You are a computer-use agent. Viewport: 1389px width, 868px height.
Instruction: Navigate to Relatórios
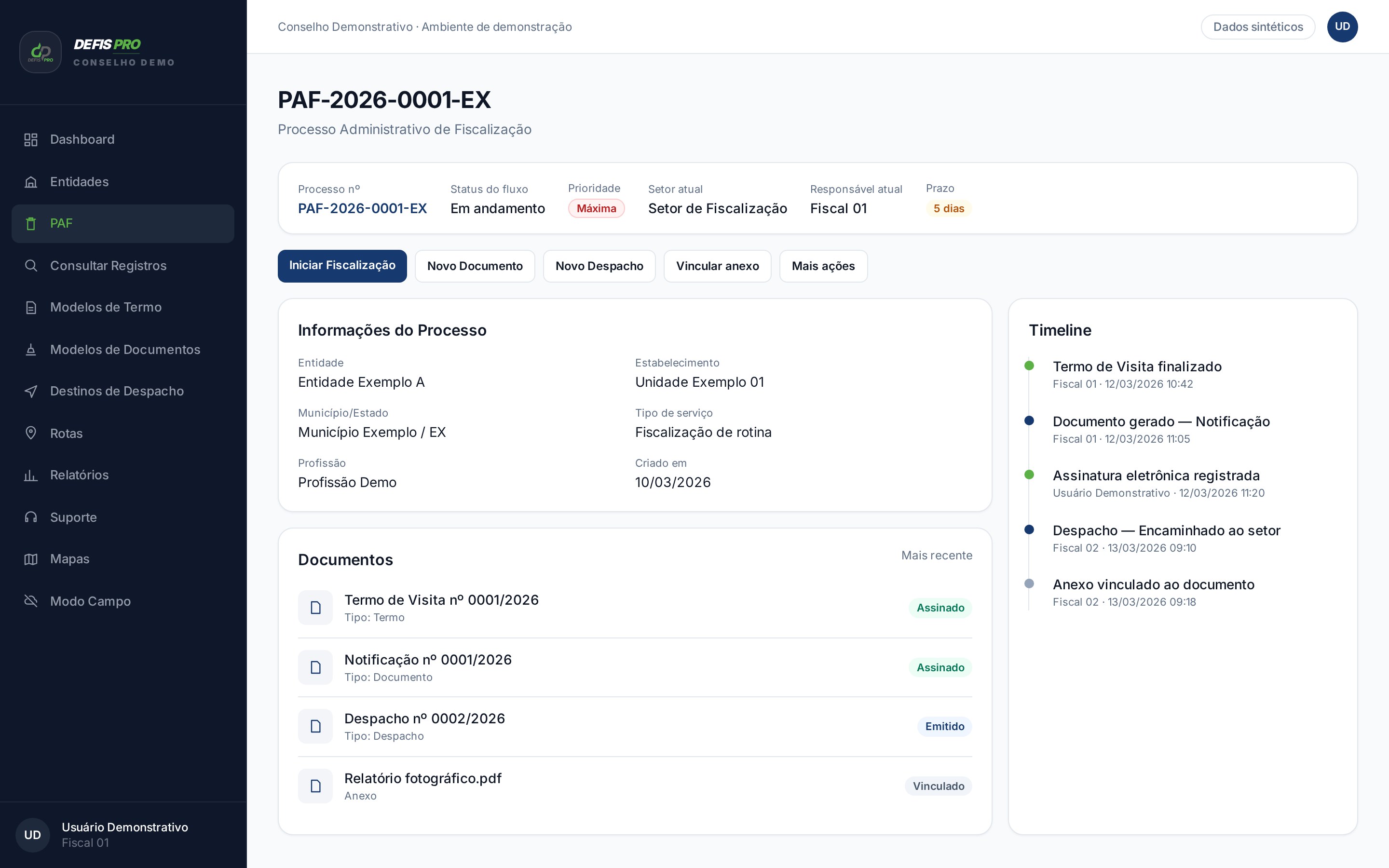coord(123,475)
